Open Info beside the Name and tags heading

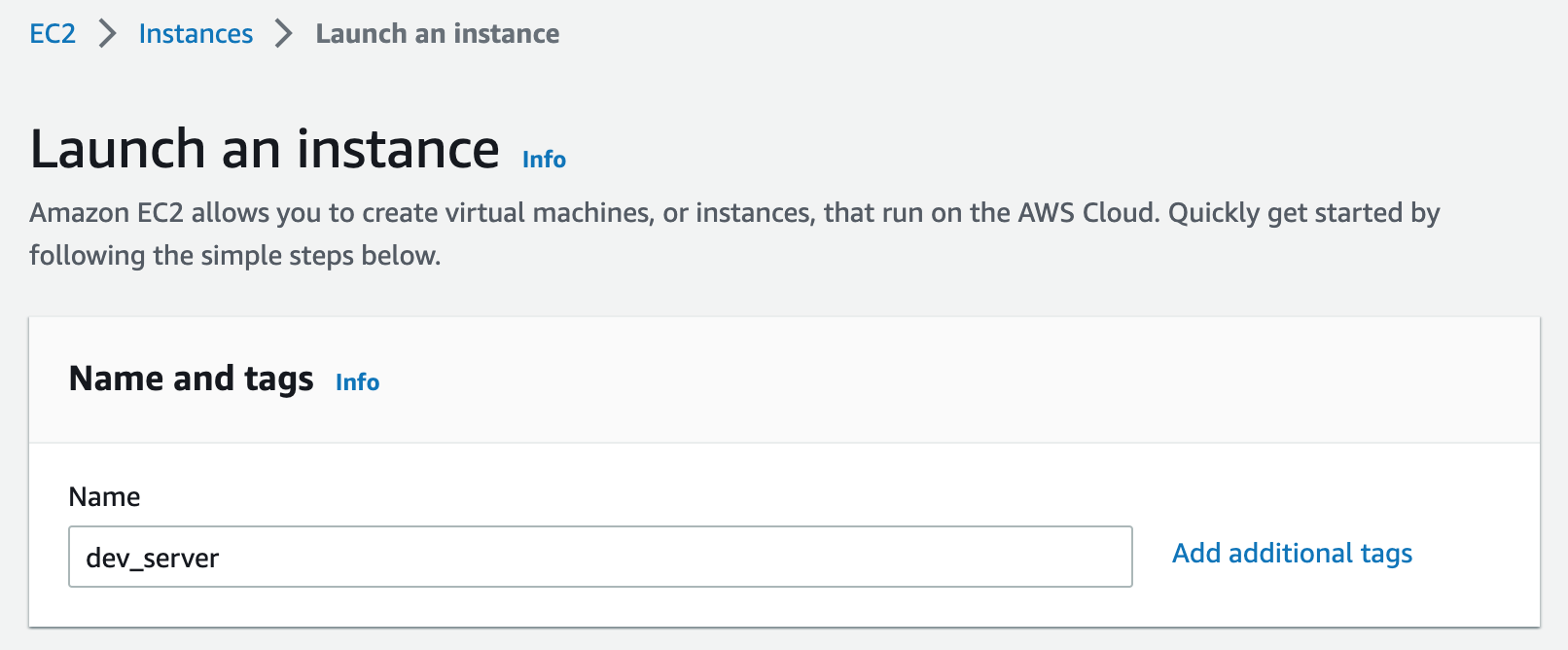[357, 382]
